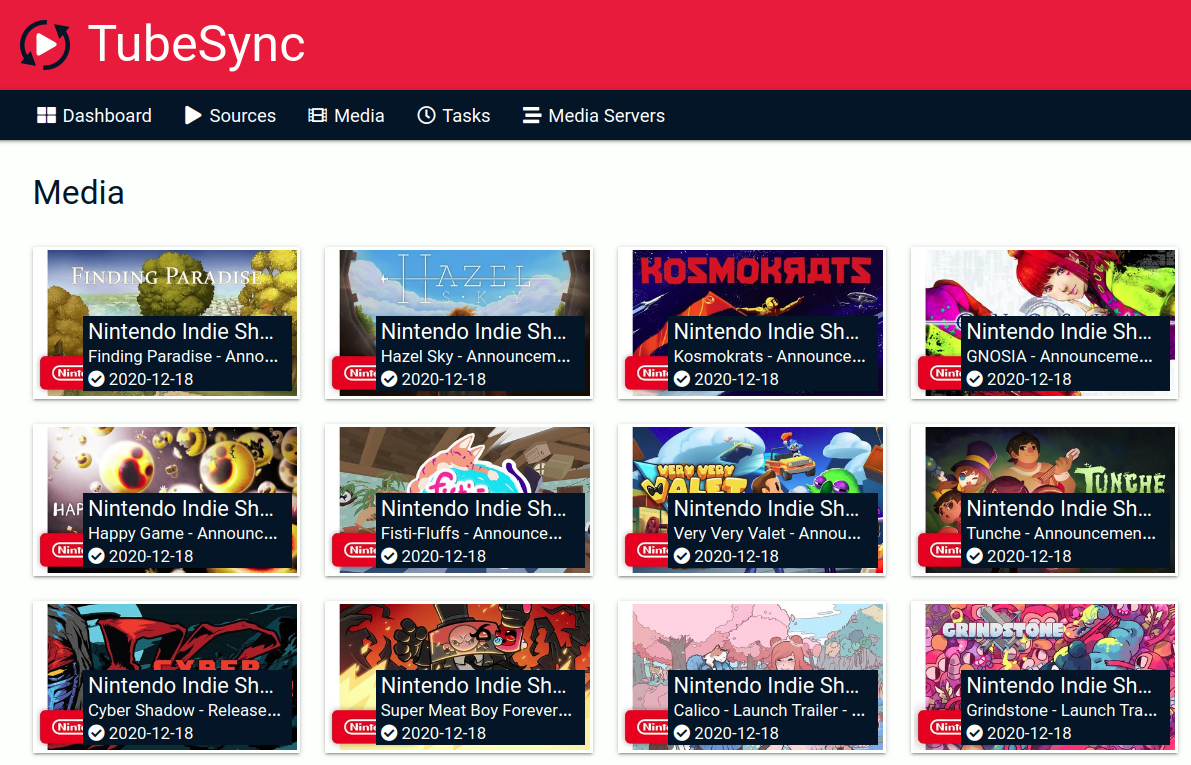Click the 2020-12-18 date on Calico card
Image resolution: width=1191 pixels, height=765 pixels.
tap(737, 733)
